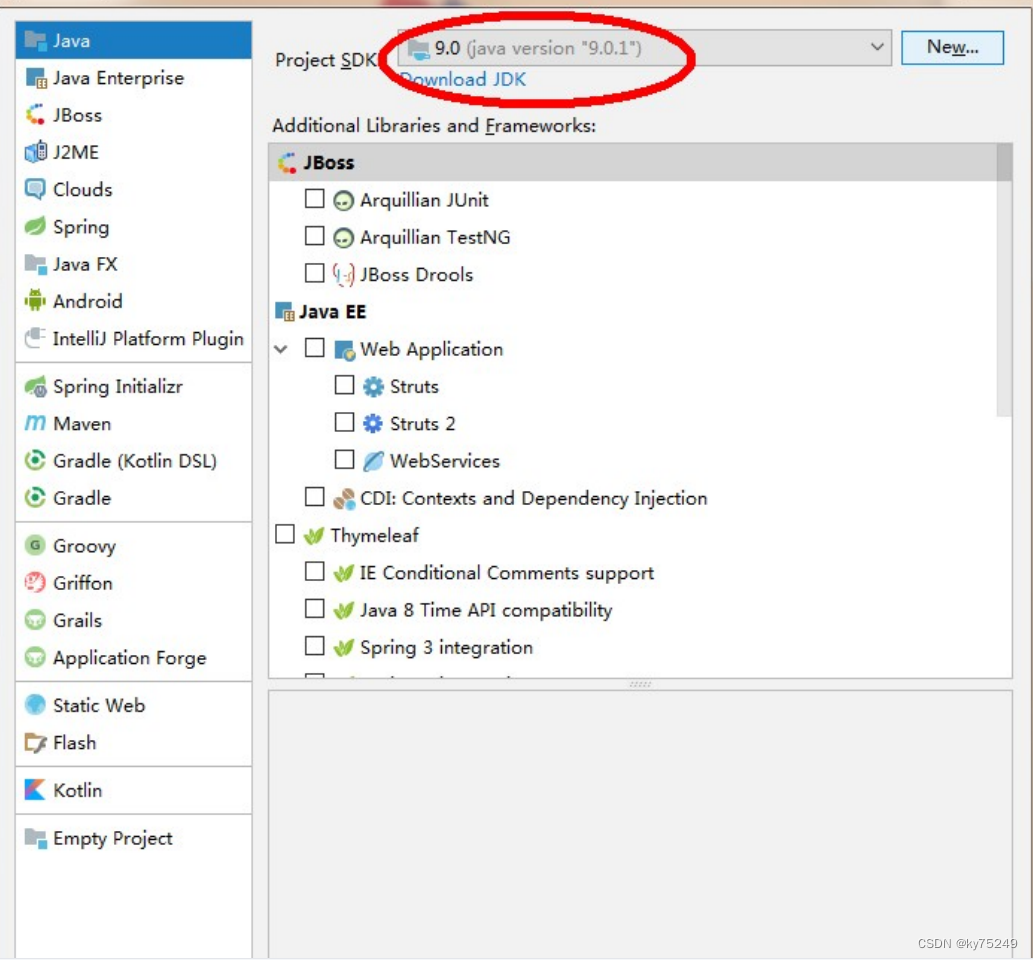Image resolution: width=1033 pixels, height=960 pixels.
Task: Choose the Java Enterprise icon
Action: 36,78
